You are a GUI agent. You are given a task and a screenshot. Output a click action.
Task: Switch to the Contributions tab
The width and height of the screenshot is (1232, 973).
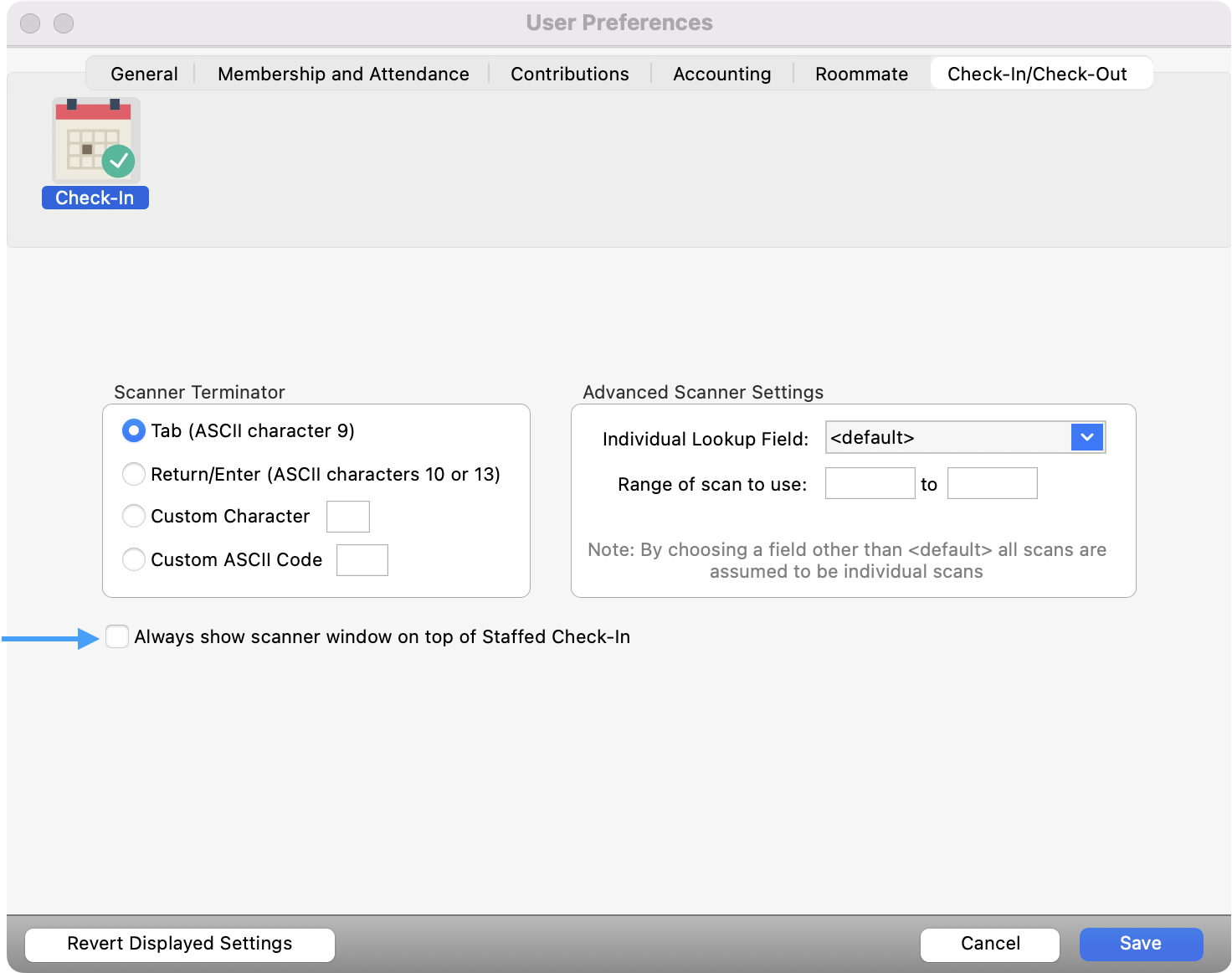pos(569,74)
